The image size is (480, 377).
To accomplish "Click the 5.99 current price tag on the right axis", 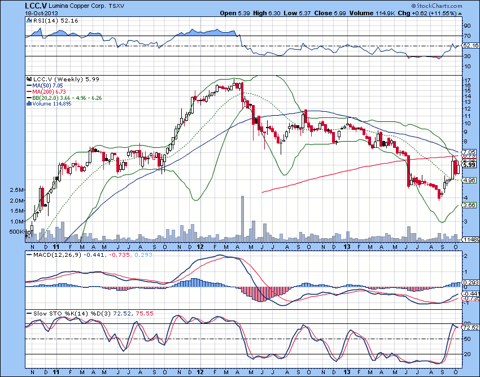I will (x=470, y=165).
